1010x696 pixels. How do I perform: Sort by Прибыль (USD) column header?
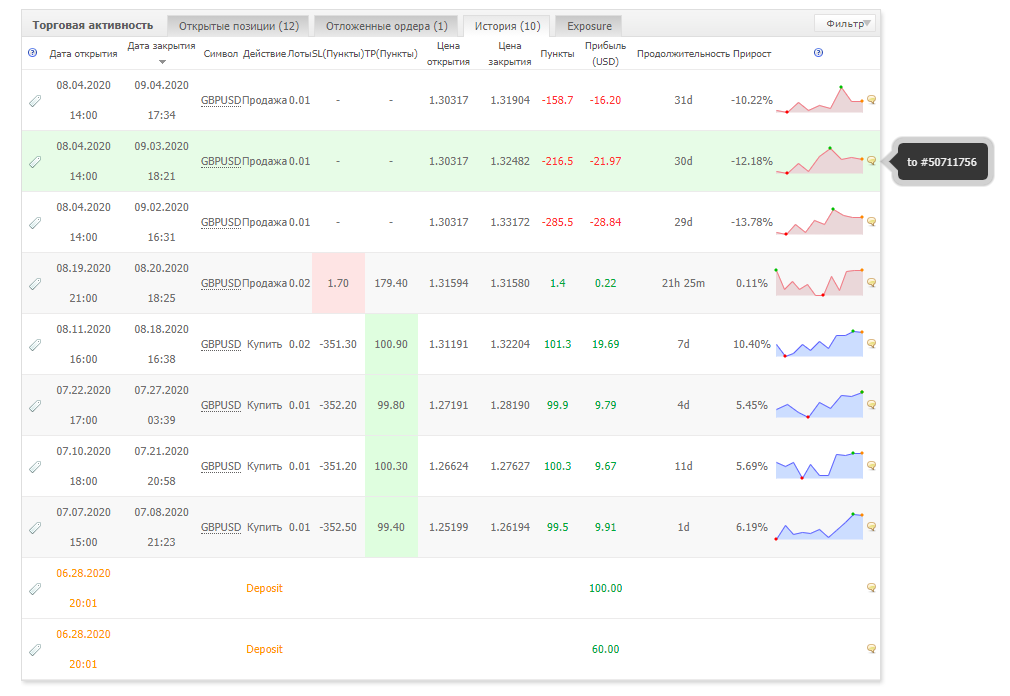(605, 53)
